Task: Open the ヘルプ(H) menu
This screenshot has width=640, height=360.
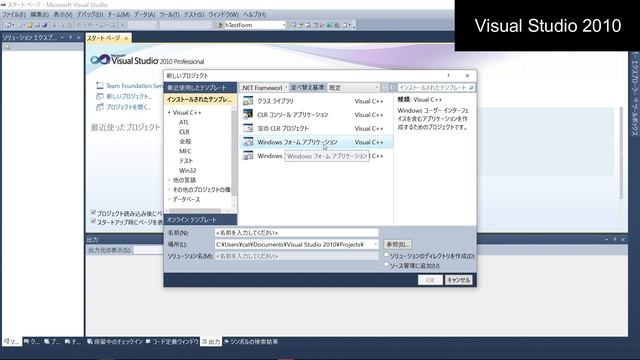Action: (254, 14)
